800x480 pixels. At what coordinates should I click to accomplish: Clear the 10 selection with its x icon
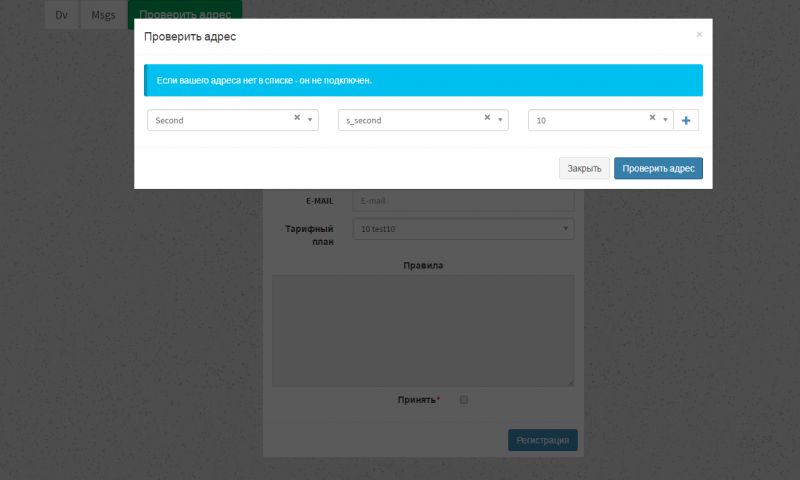pos(652,117)
